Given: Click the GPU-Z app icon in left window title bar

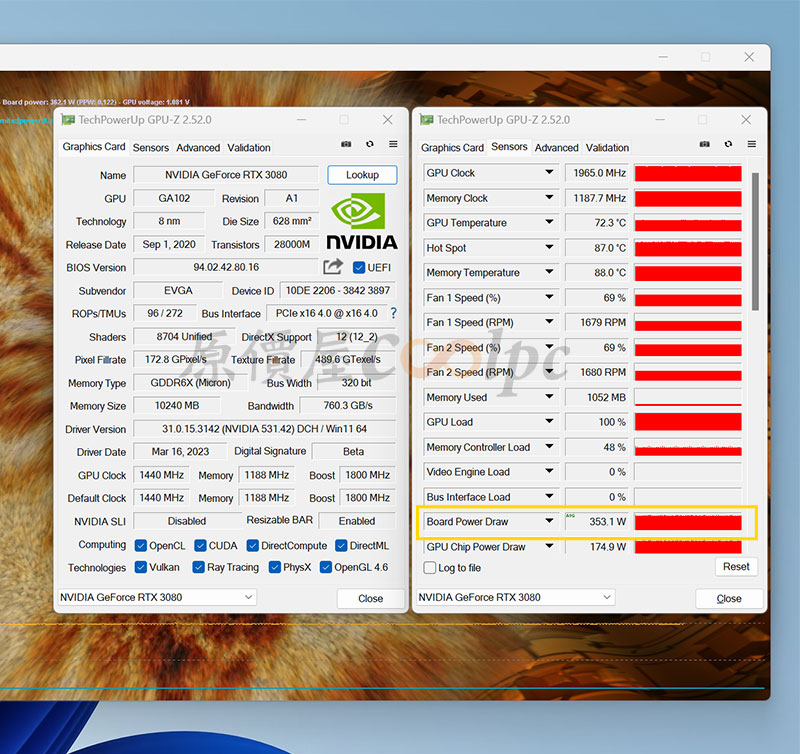Looking at the screenshot, I should (x=68, y=120).
